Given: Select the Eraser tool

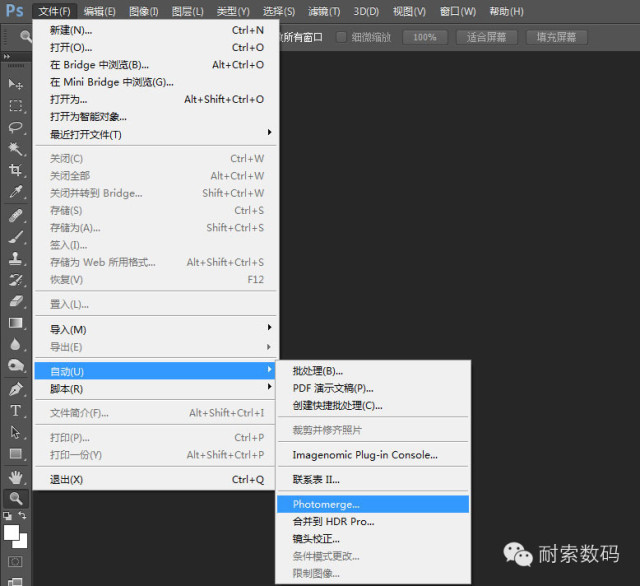Looking at the screenshot, I should coord(16,301).
